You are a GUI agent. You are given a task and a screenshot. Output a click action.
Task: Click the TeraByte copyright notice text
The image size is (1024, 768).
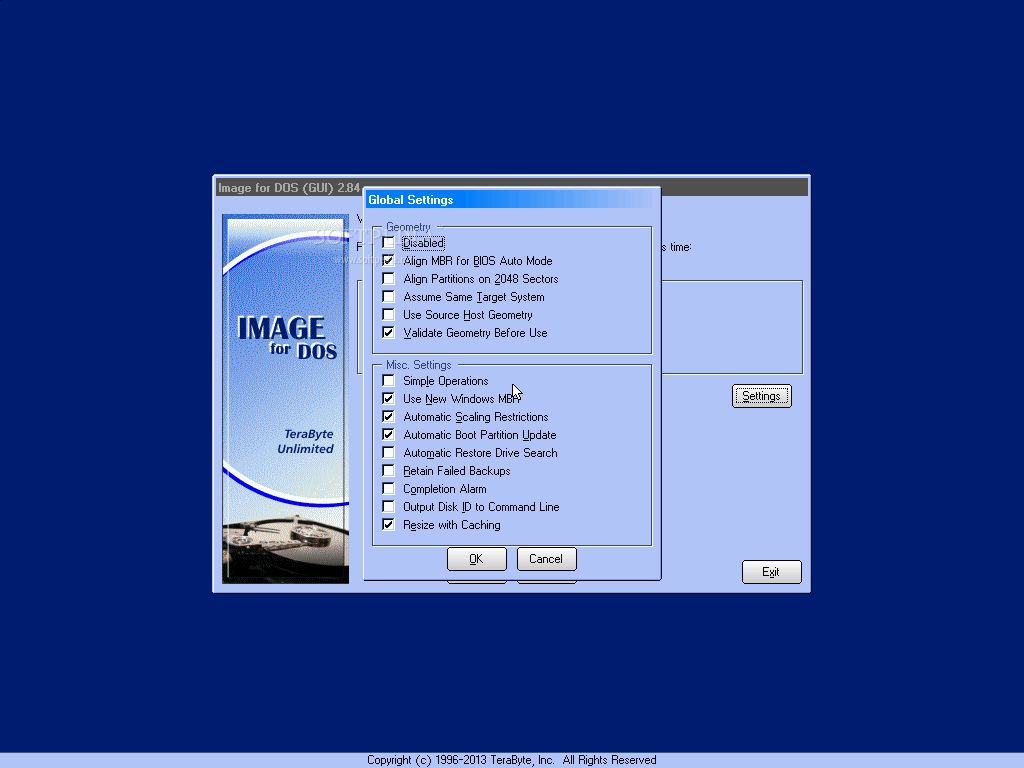point(511,760)
